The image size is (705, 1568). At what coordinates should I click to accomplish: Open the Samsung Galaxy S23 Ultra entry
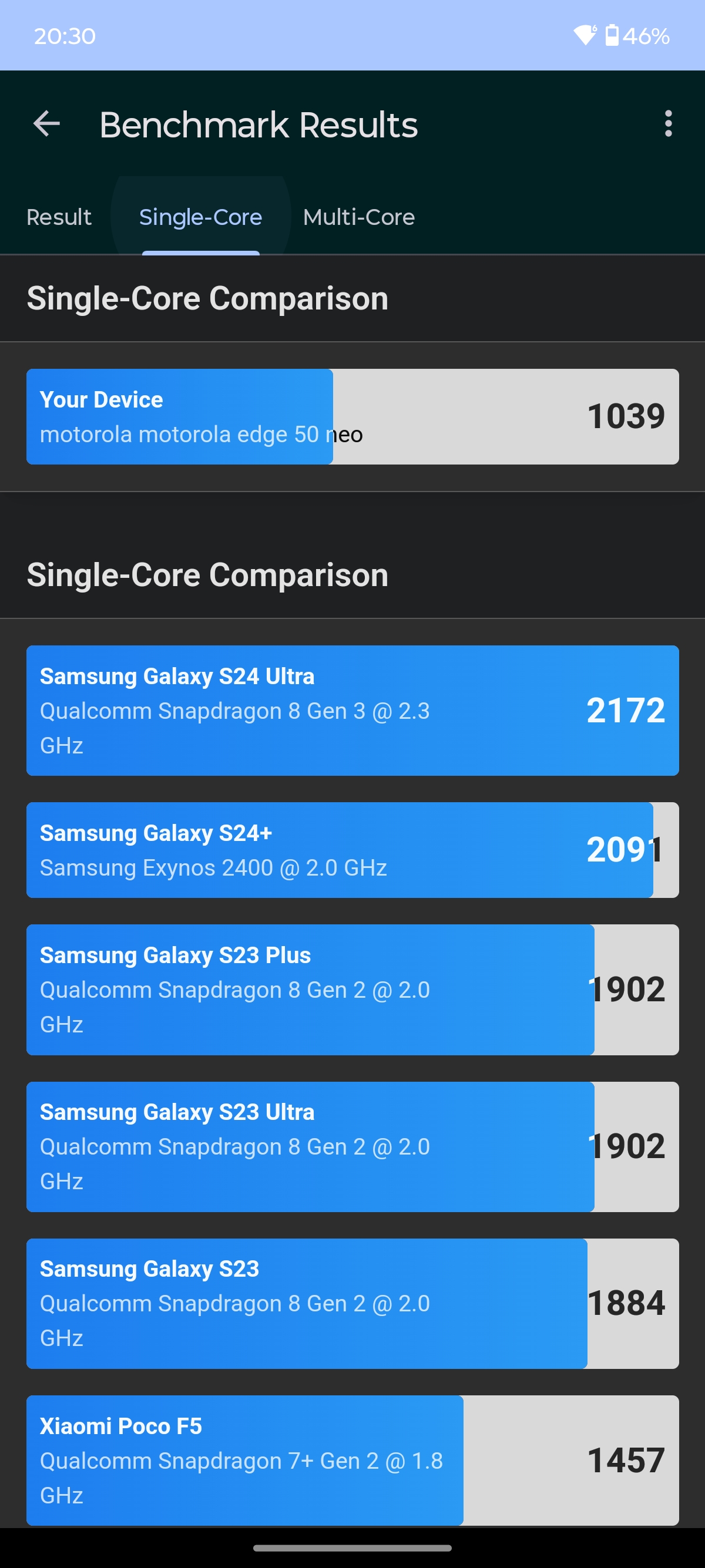[x=352, y=1147]
